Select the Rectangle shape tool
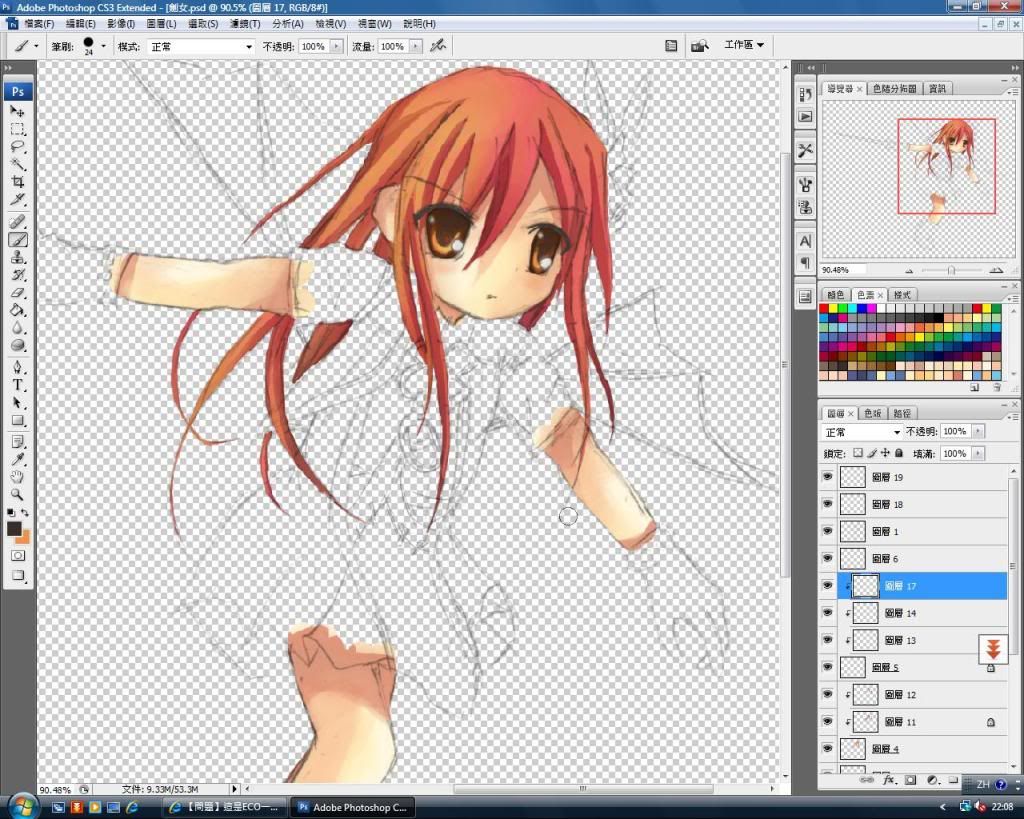 (x=18, y=421)
